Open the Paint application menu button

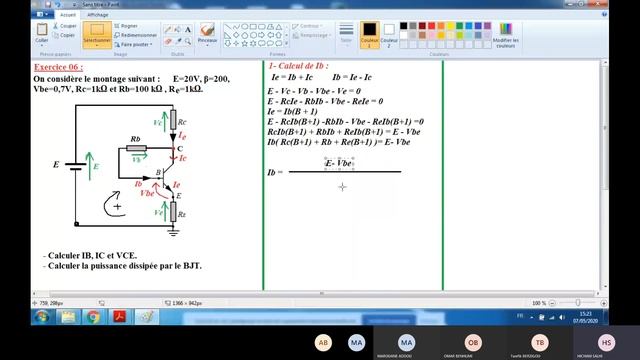click(x=42, y=14)
